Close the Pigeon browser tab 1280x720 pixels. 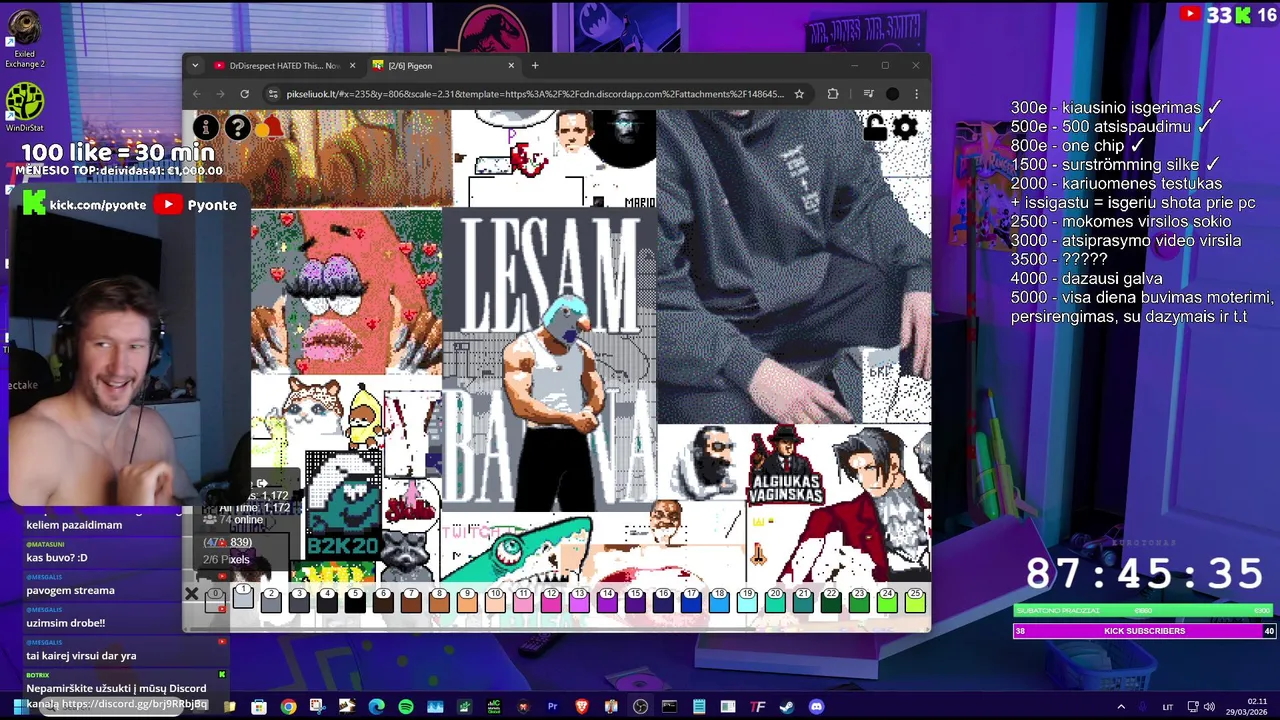pos(511,66)
